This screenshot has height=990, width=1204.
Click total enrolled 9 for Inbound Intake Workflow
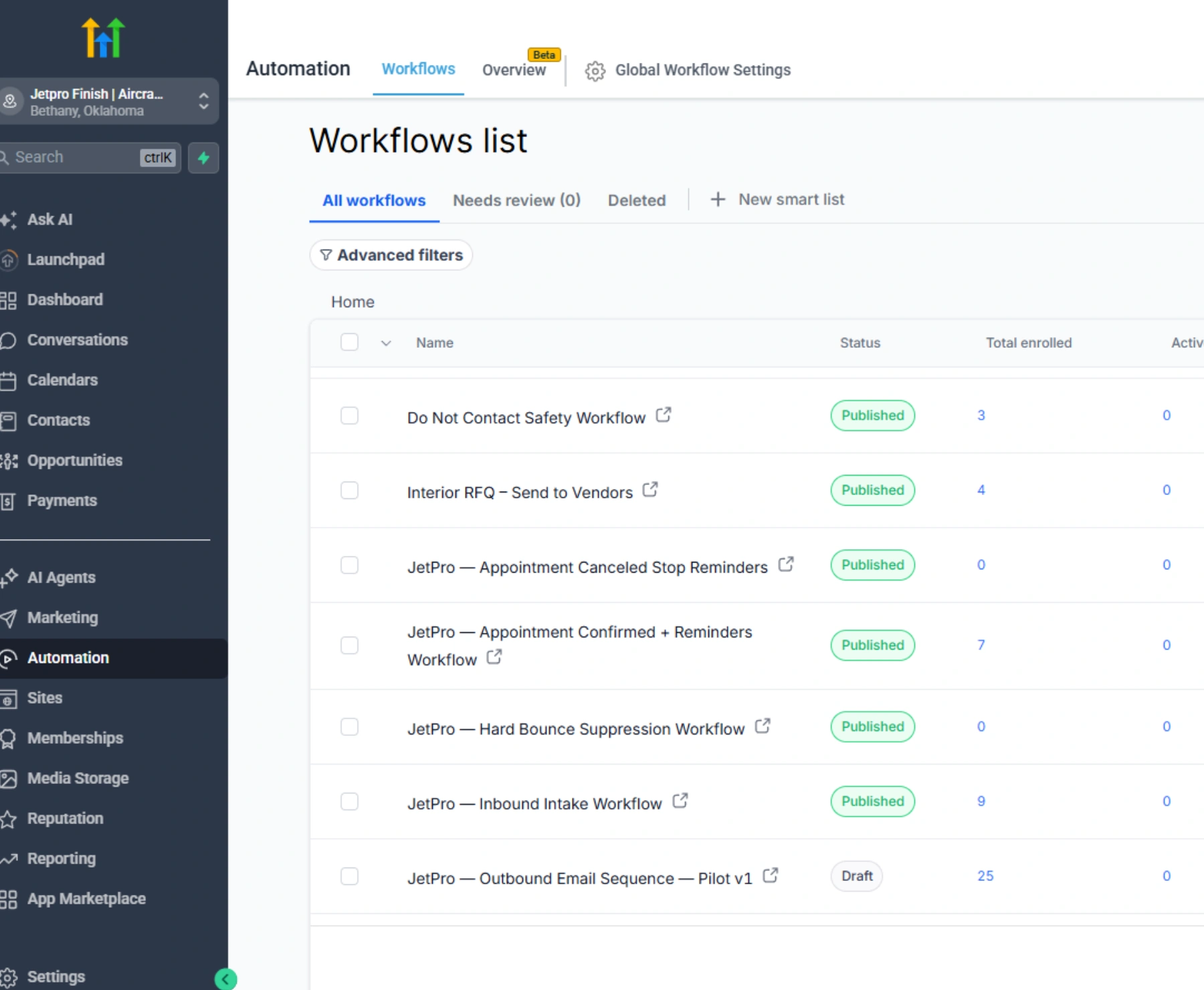click(981, 801)
